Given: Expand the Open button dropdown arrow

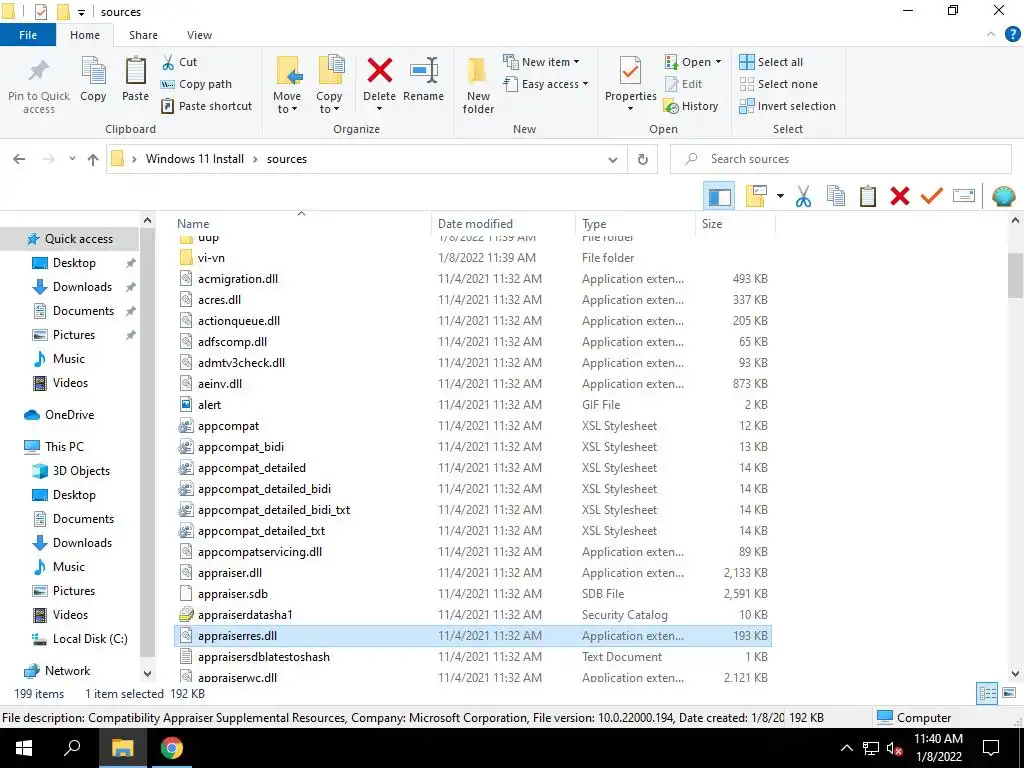Looking at the screenshot, I should pyautogui.click(x=718, y=62).
